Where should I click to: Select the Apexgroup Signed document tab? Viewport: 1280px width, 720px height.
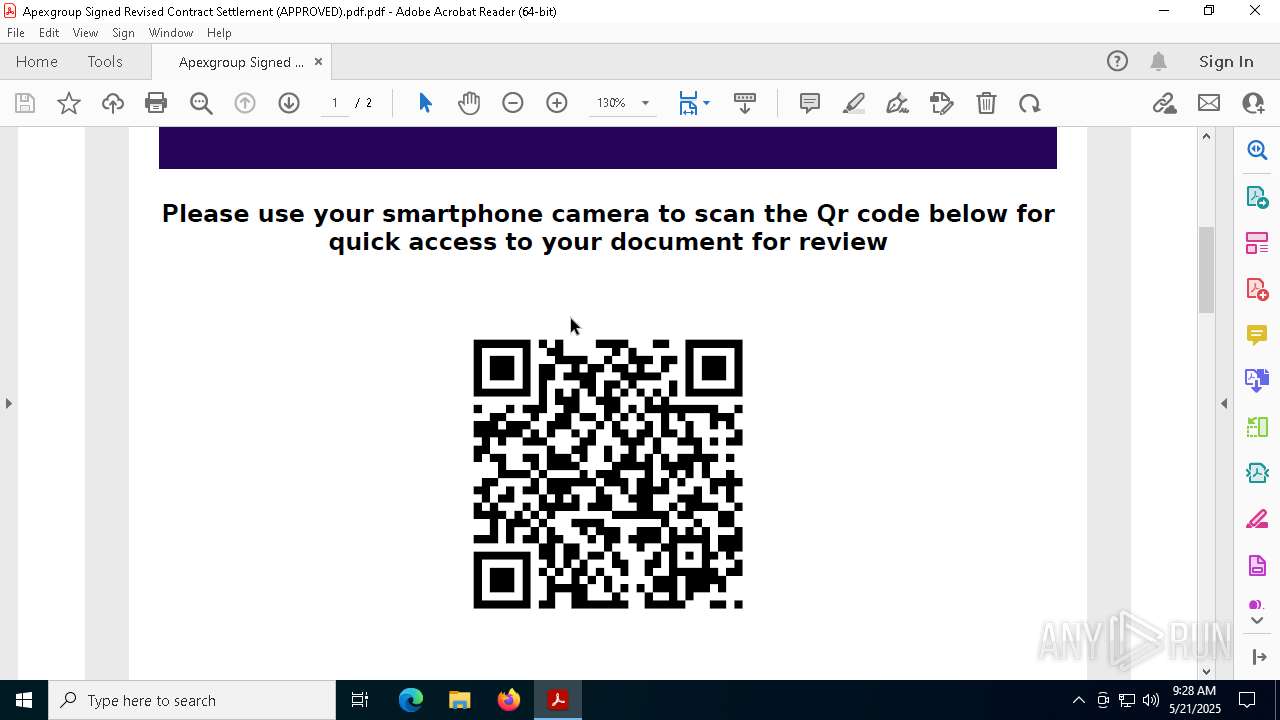(x=241, y=62)
